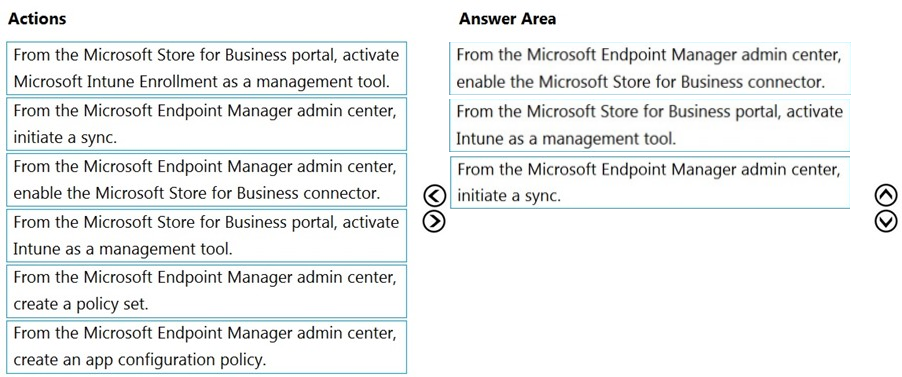Click the move-right circular arrow icon
Screen dimensions: 902x377
click(x=434, y=220)
